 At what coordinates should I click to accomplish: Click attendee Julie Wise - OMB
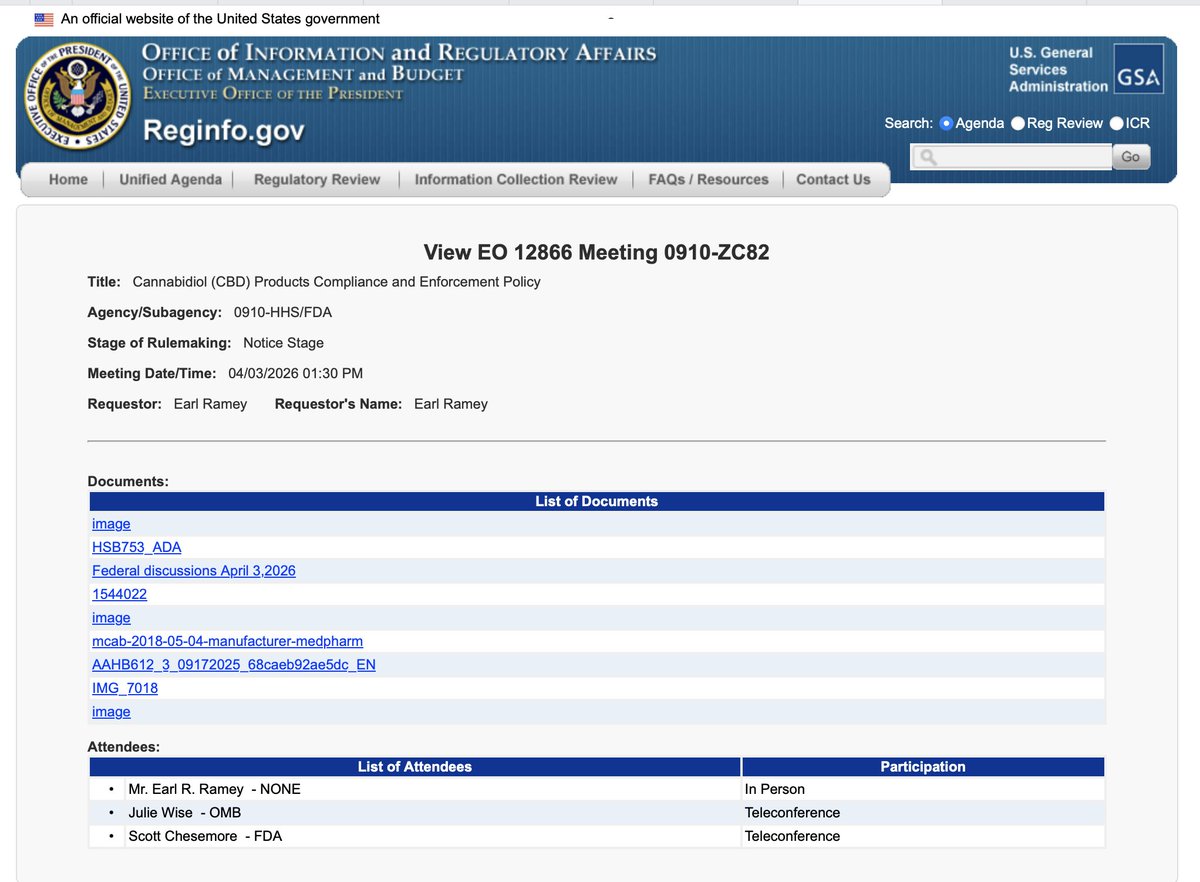click(185, 813)
